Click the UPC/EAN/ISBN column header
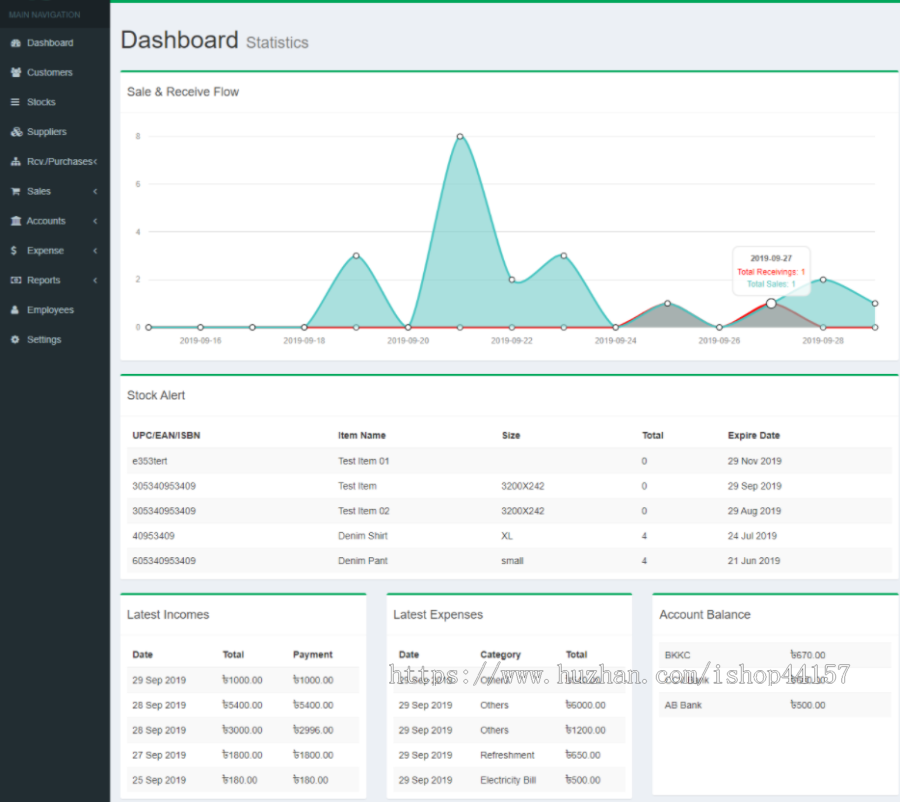Screen dimensions: 900x802 pos(166,435)
